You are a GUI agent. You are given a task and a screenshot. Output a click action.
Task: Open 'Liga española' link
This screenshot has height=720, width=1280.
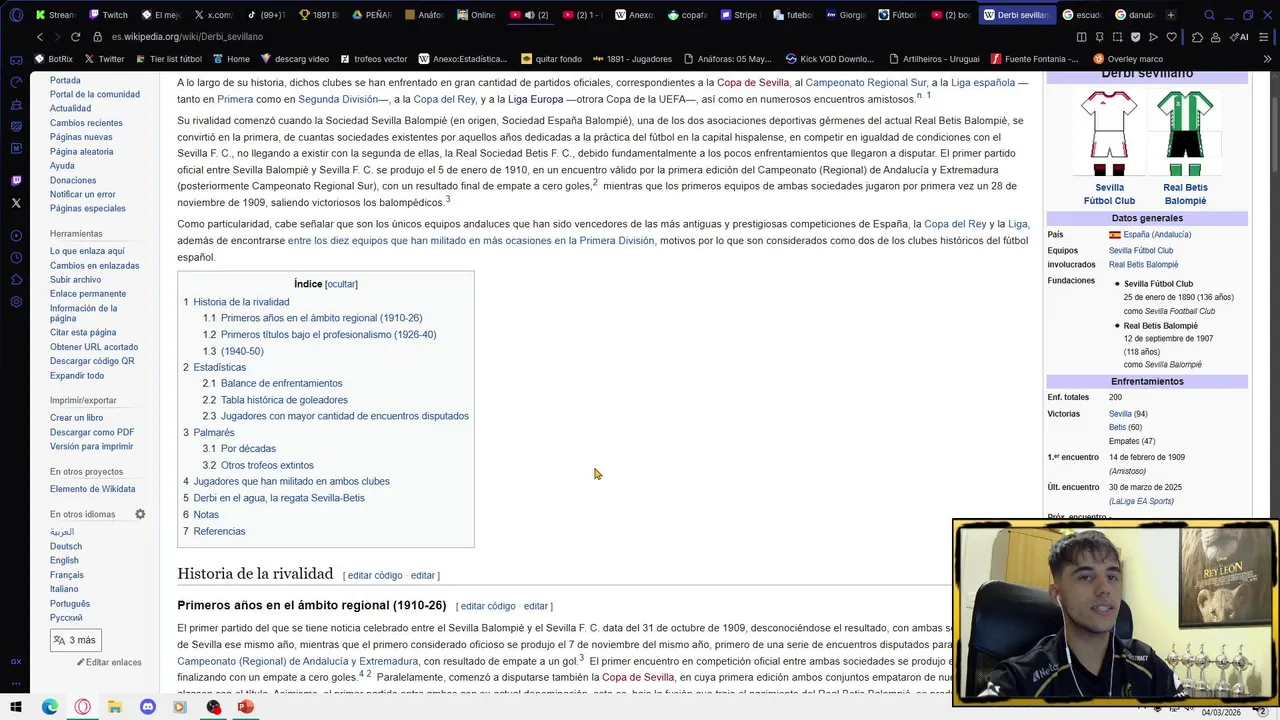coord(982,82)
